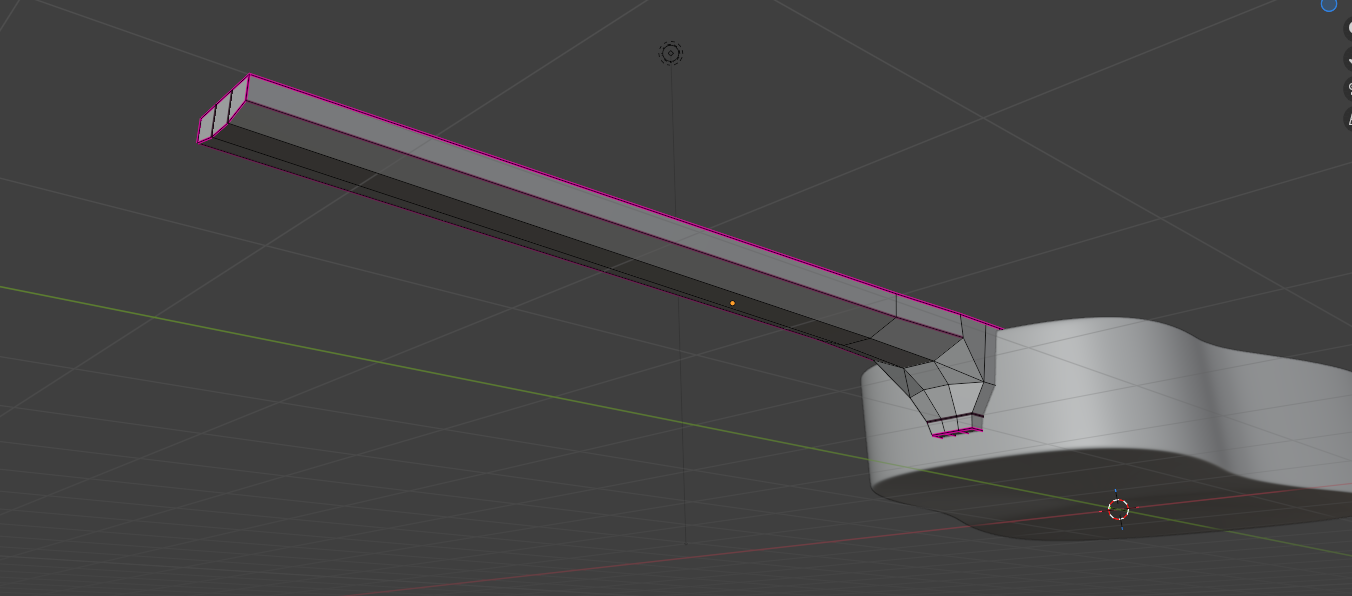This screenshot has height=596, width=1352.
Task: Toggle the camera view gizmo button
Action: pyautogui.click(x=1348, y=88)
